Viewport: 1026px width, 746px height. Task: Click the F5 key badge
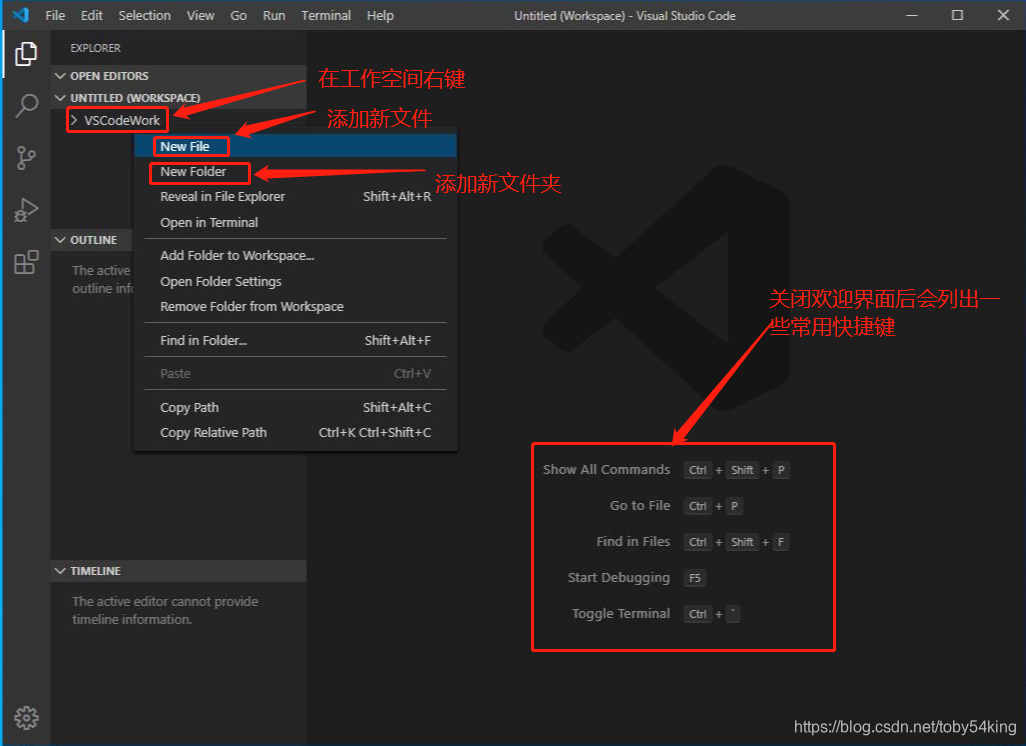[695, 578]
